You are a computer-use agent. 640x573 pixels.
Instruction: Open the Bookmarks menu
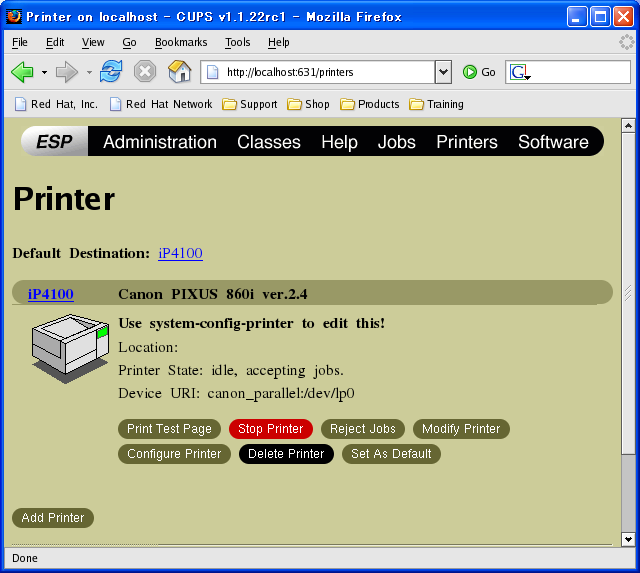pyautogui.click(x=181, y=42)
